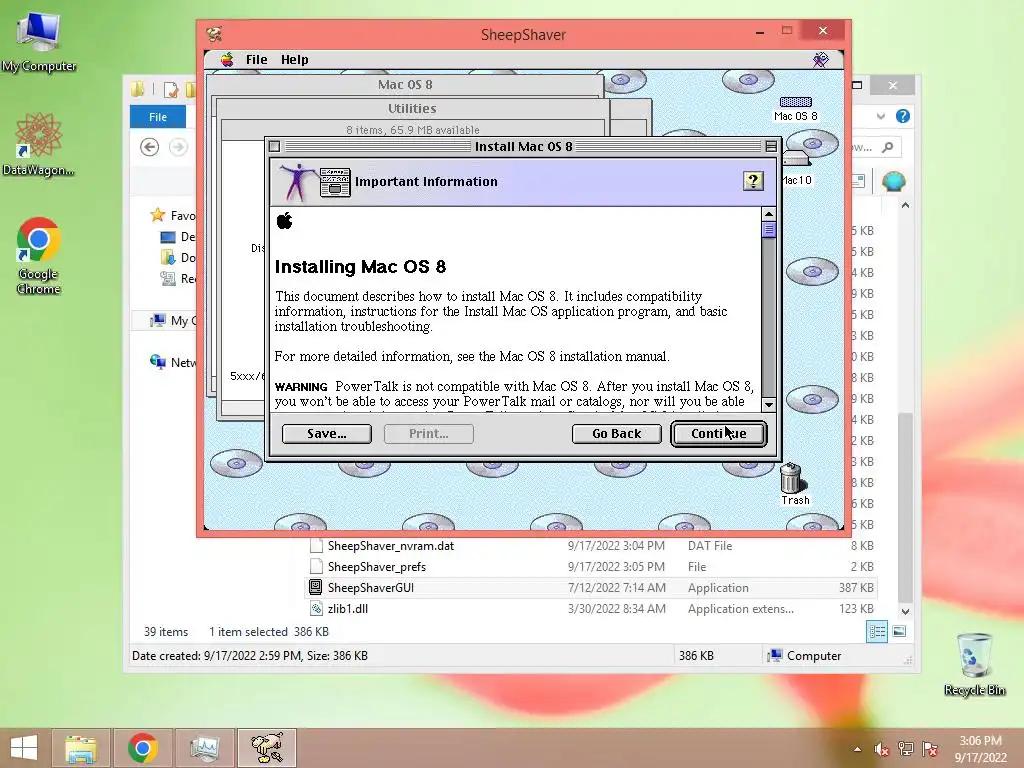Click the Desktop item under Favorites

[178, 236]
